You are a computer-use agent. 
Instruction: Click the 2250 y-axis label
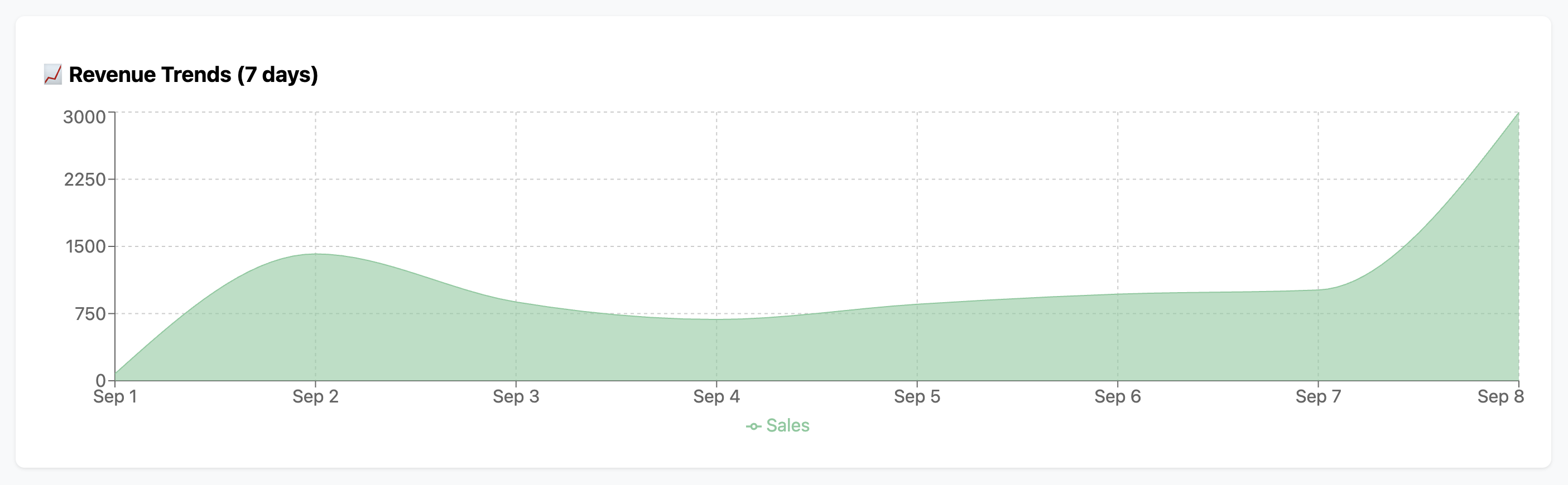coord(85,180)
